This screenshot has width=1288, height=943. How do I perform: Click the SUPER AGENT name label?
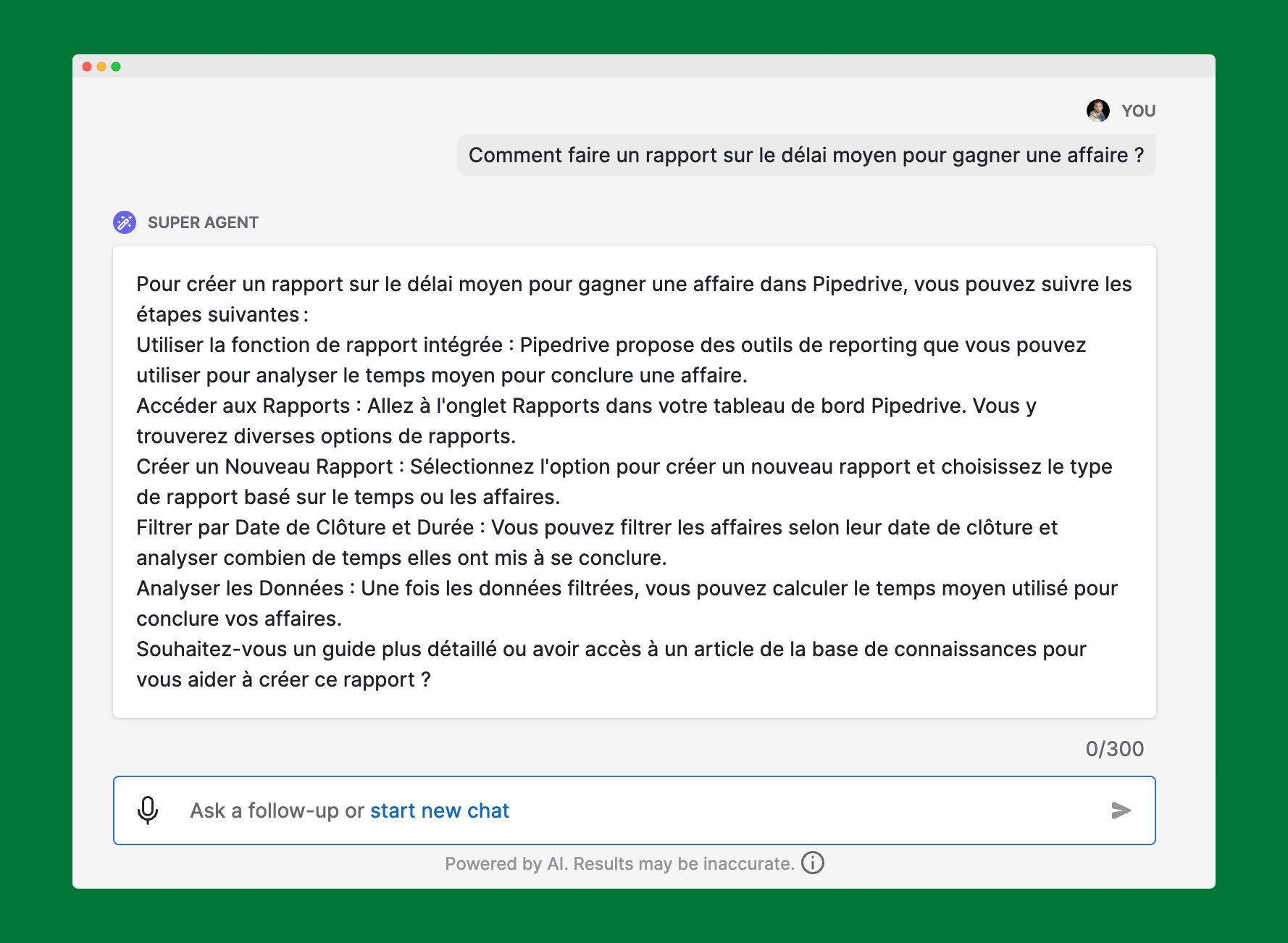tap(203, 222)
